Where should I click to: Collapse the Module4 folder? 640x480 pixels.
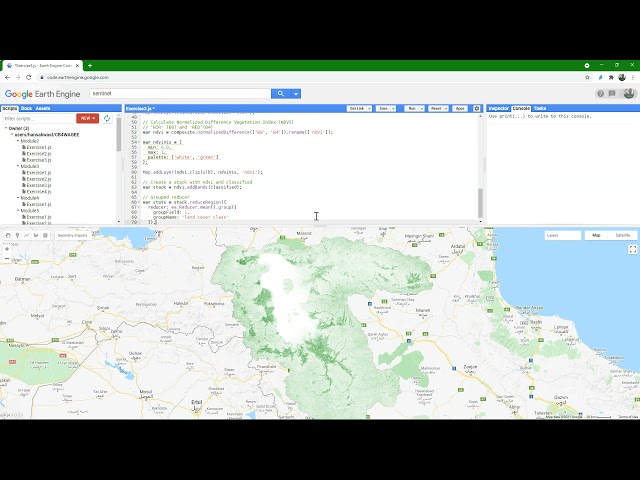tap(18, 198)
